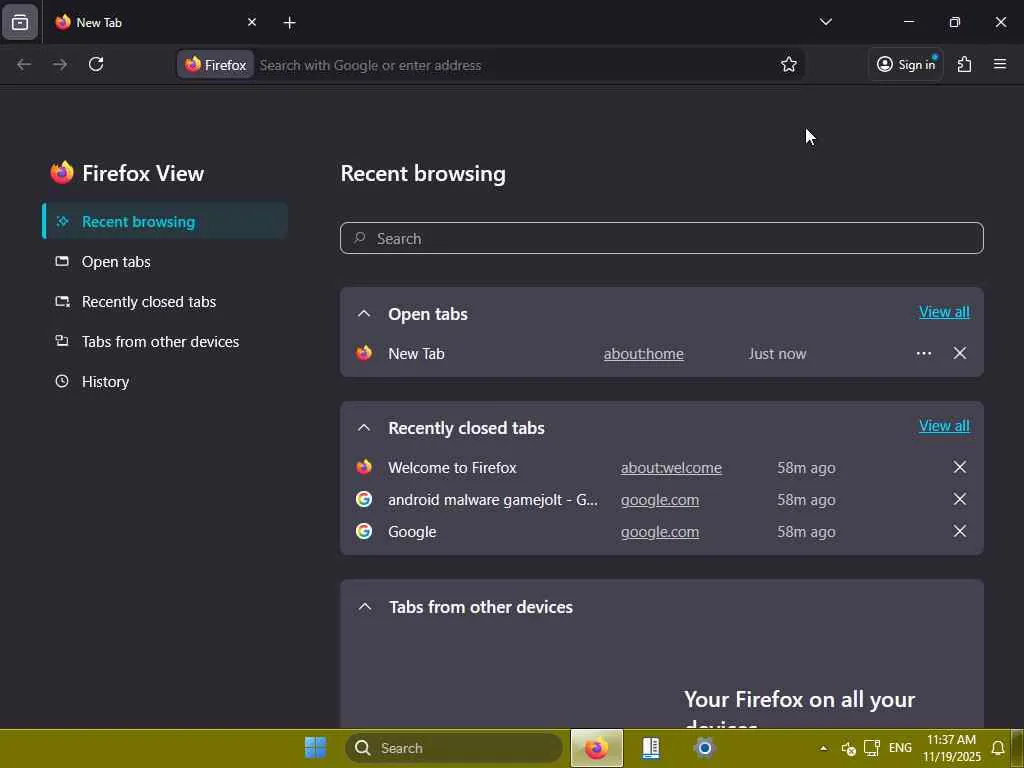This screenshot has width=1024, height=768.
Task: Open the book app taskbar icon
Action: (650, 748)
